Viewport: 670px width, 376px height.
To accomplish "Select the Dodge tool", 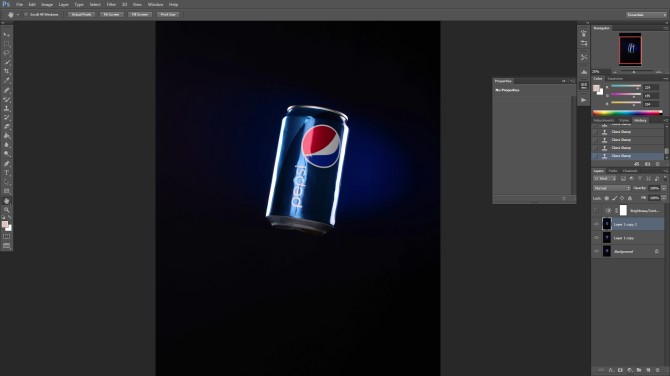I will (6, 154).
